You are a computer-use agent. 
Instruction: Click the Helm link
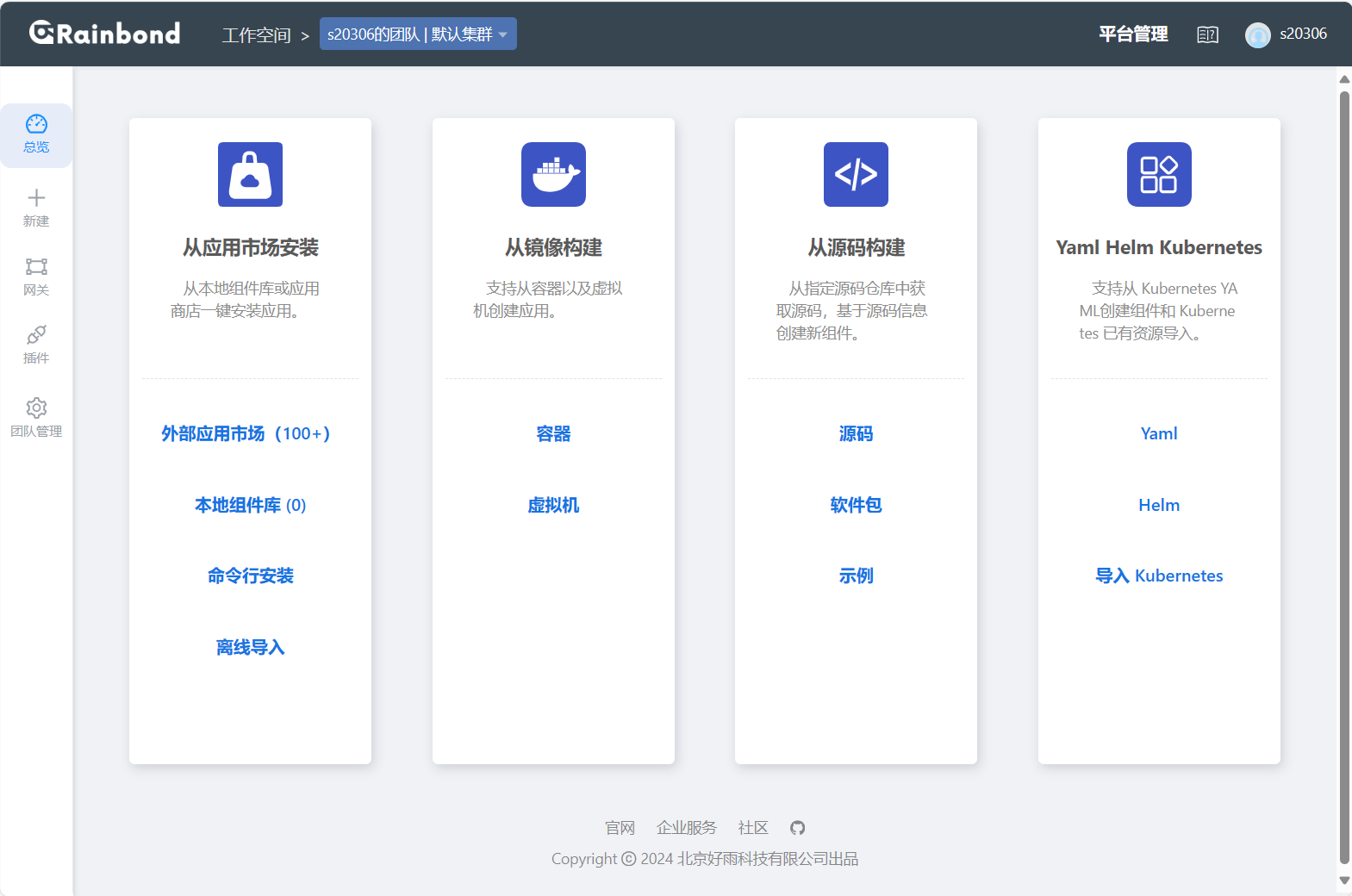click(x=1159, y=505)
